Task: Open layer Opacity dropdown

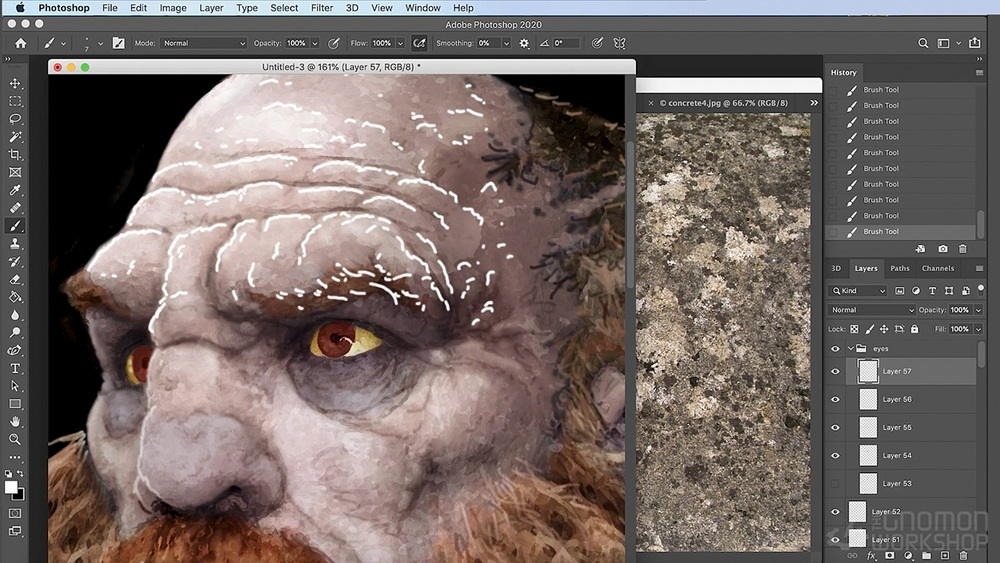Action: (978, 310)
